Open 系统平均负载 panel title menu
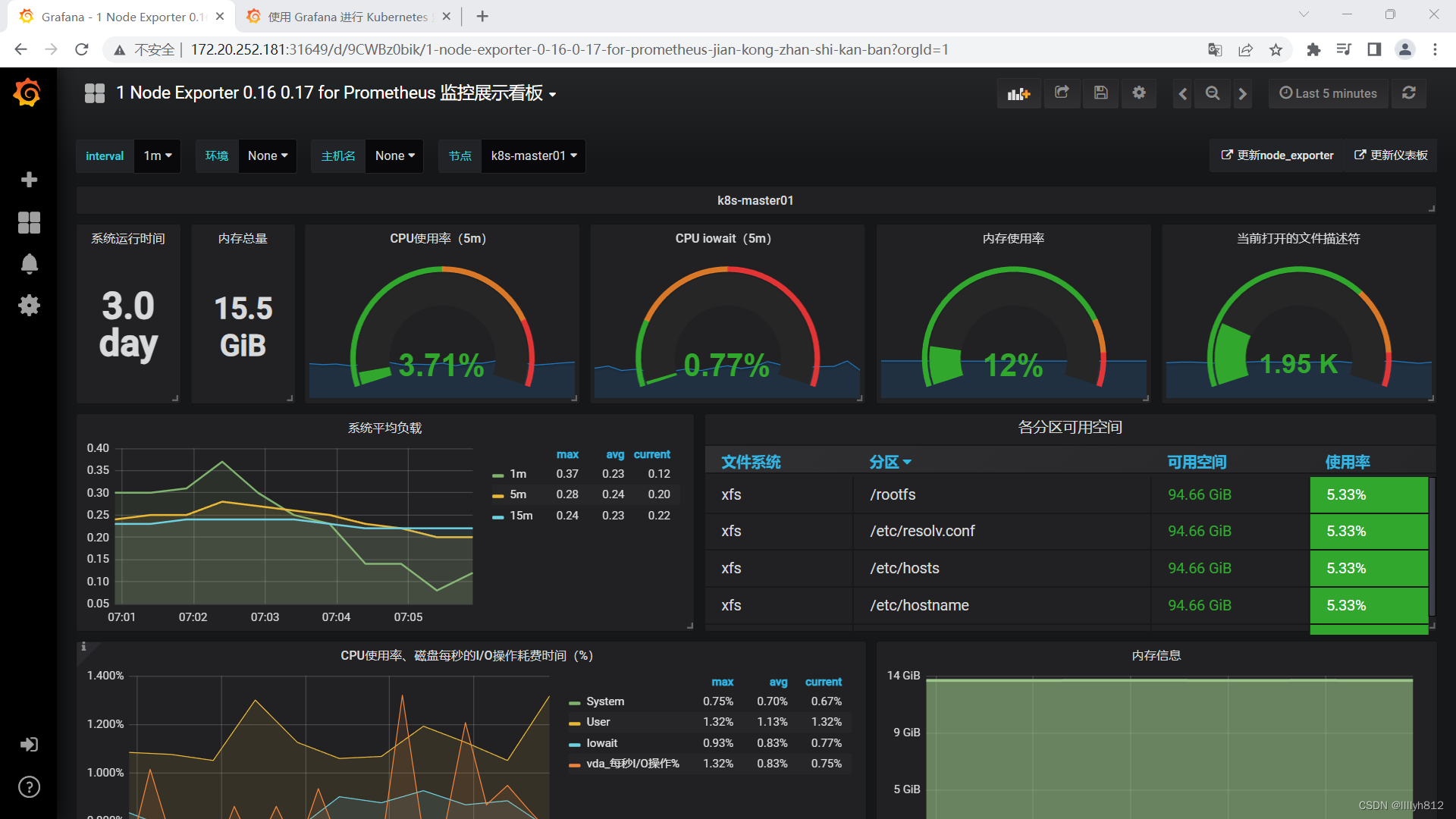 384,428
